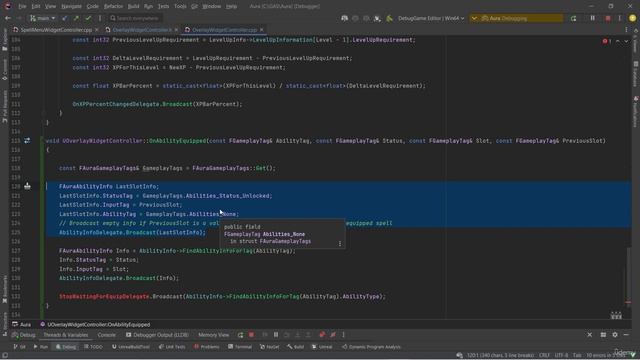The width and height of the screenshot is (640, 360).
Task: Click the blue update project arrow icon
Action: pos(64,18)
